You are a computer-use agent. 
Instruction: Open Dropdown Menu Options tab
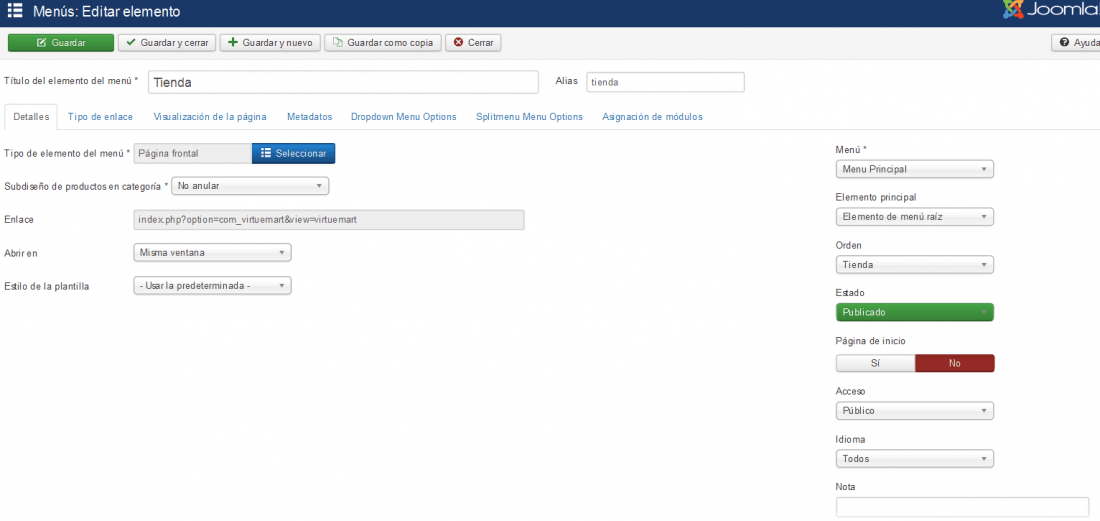403,117
